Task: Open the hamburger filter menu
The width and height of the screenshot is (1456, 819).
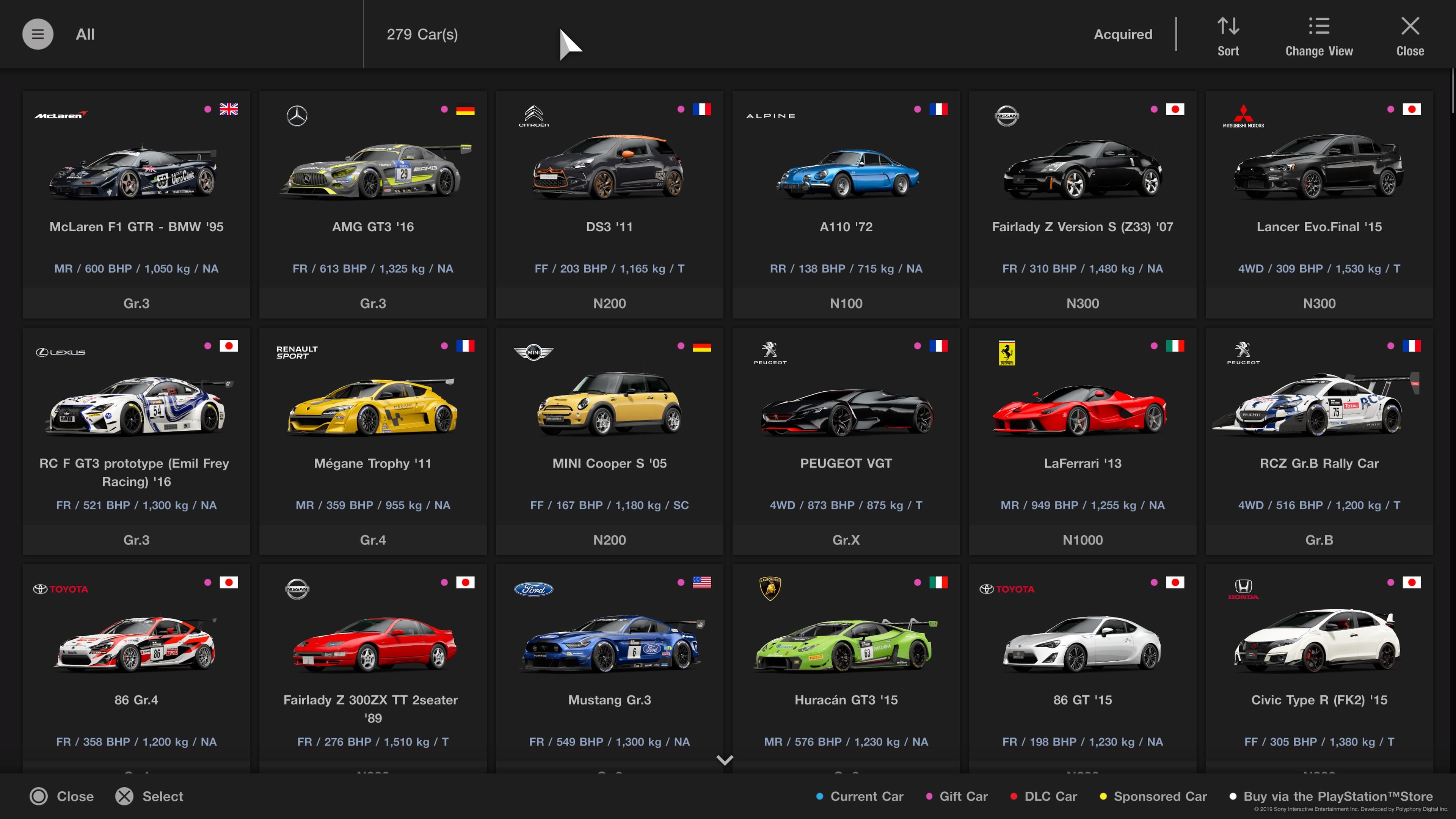Action: (37, 35)
